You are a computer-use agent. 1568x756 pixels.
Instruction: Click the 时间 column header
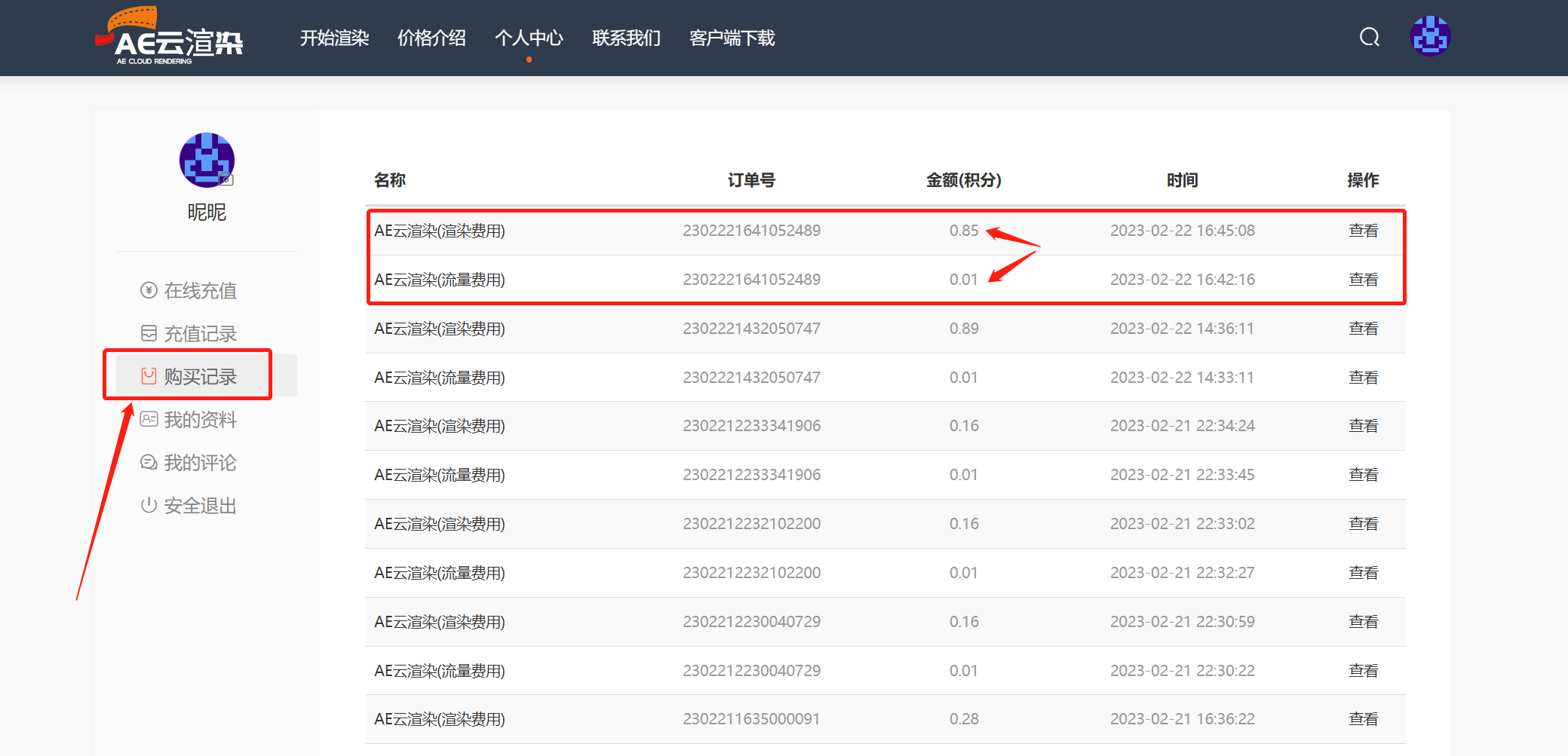tap(1182, 180)
